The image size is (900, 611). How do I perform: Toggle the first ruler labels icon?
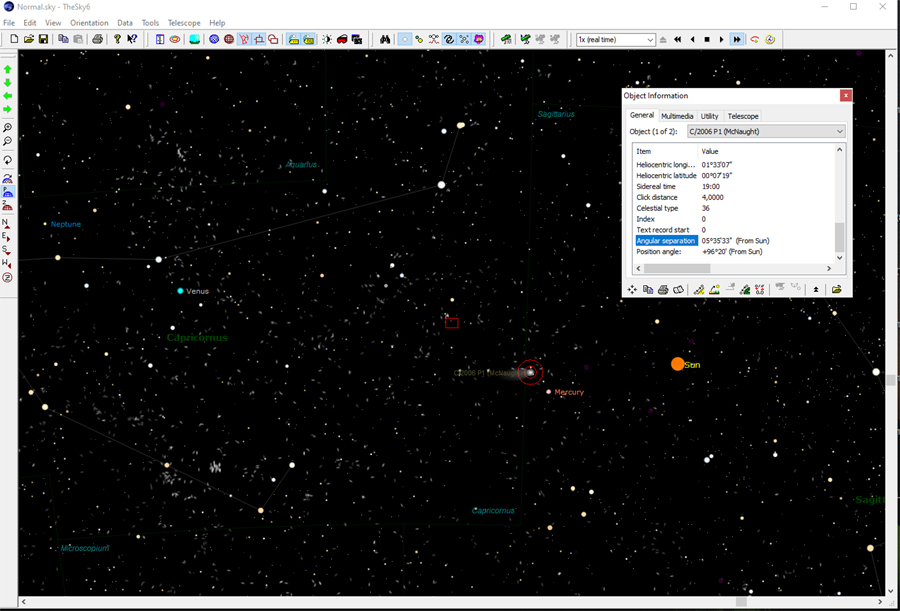293,40
